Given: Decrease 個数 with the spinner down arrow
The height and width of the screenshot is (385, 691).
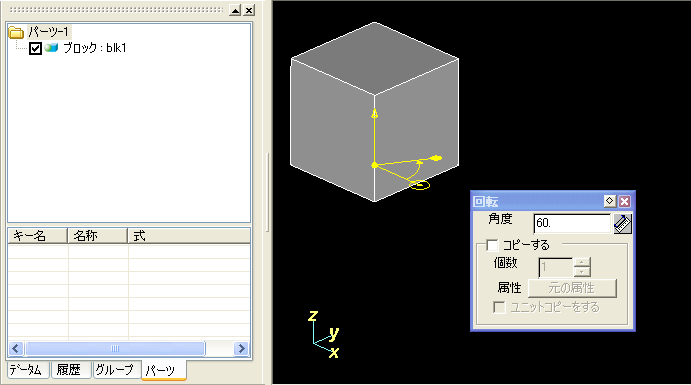Looking at the screenshot, I should (x=582, y=272).
